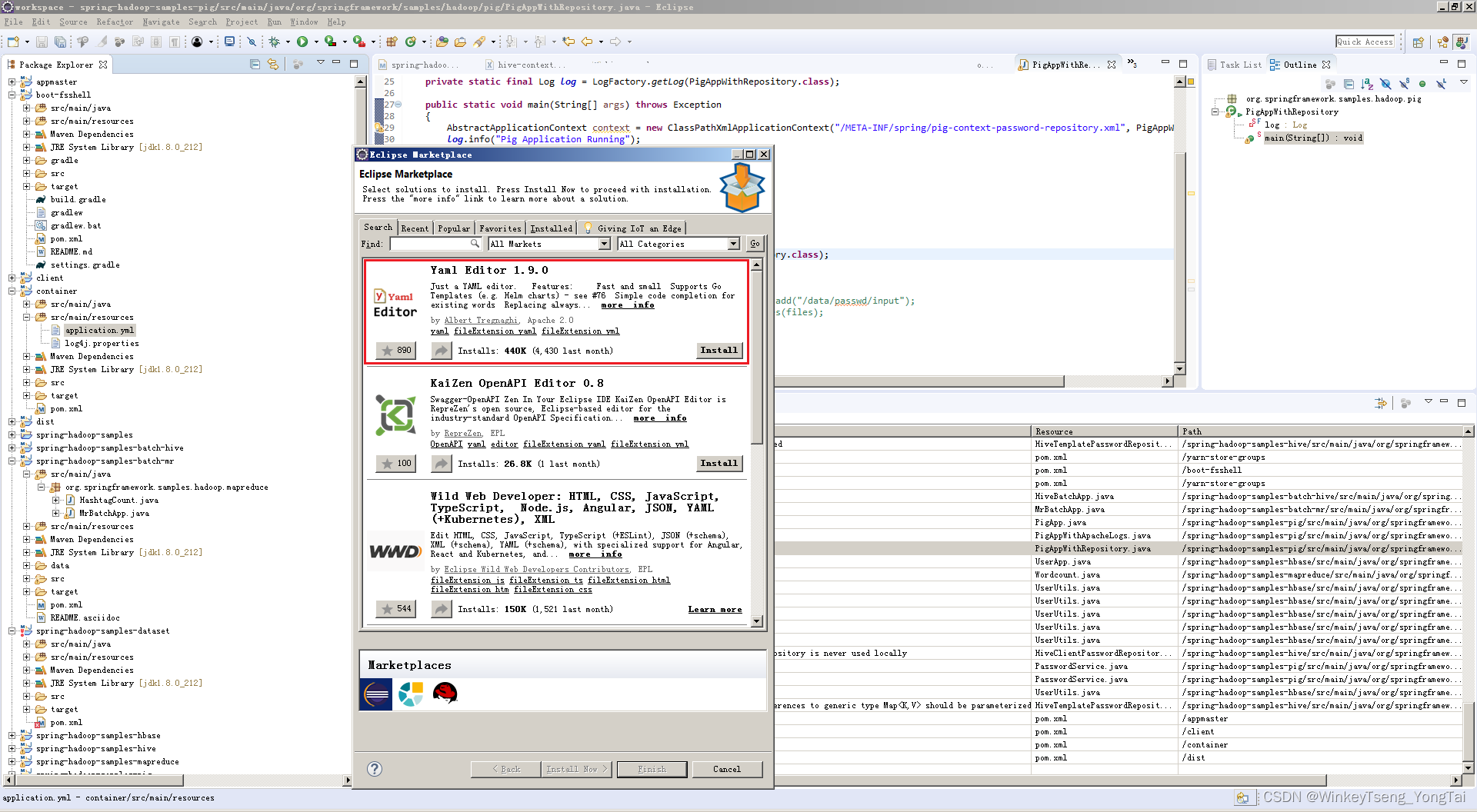The width and height of the screenshot is (1477, 812).
Task: Run the application with the green Run icon
Action: click(x=302, y=42)
